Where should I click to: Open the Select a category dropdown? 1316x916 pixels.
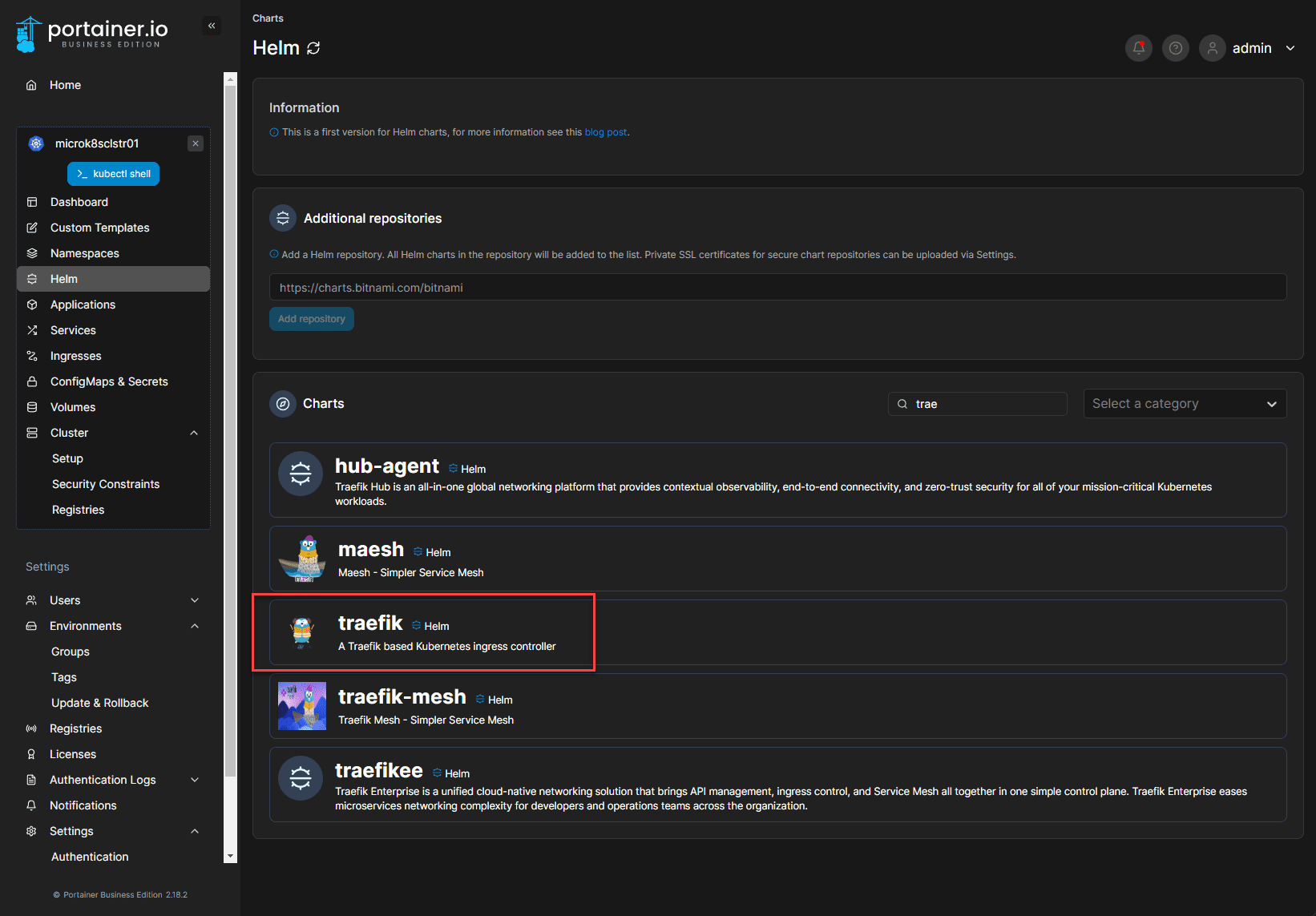(1185, 404)
